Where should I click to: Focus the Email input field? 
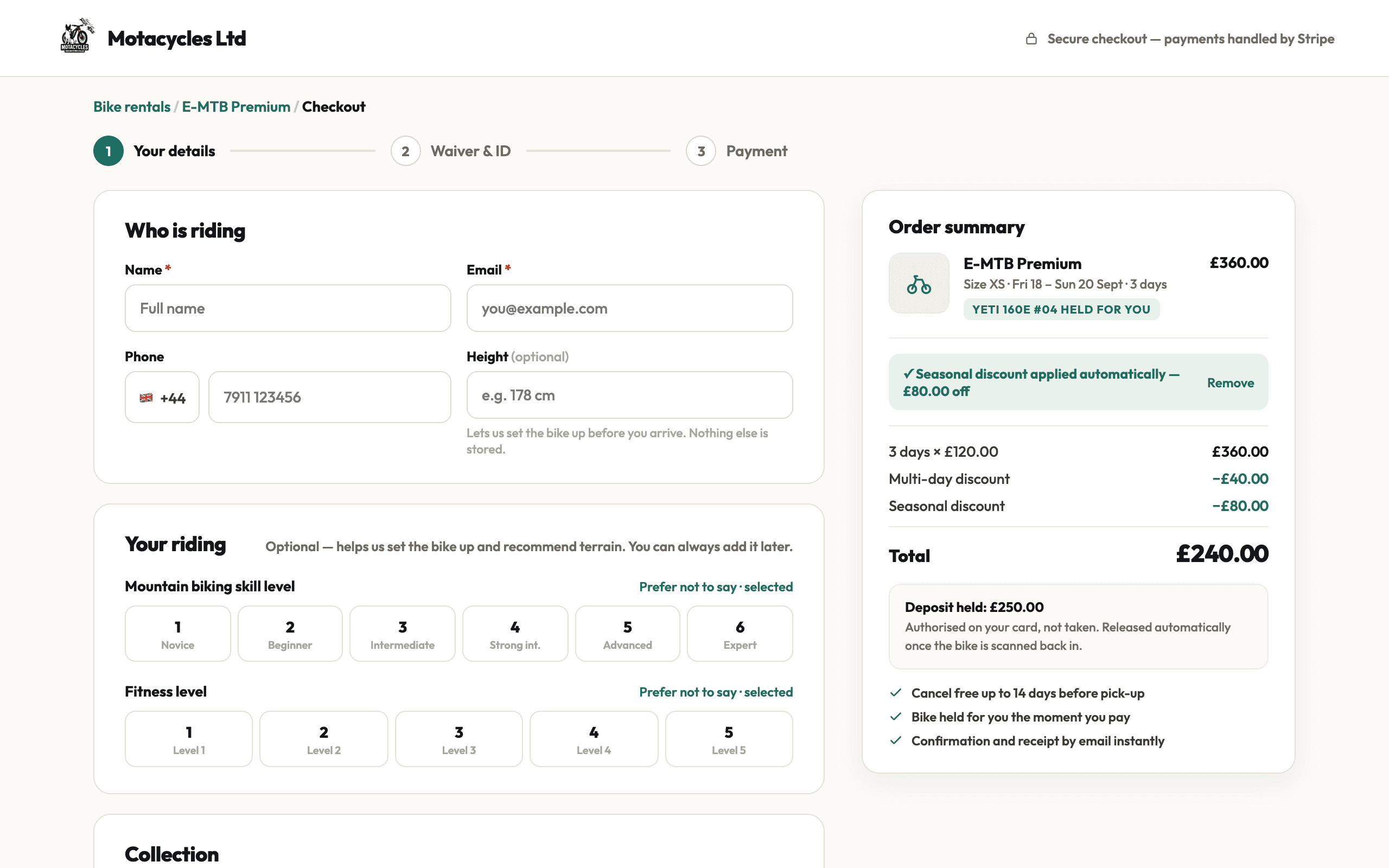click(x=629, y=308)
